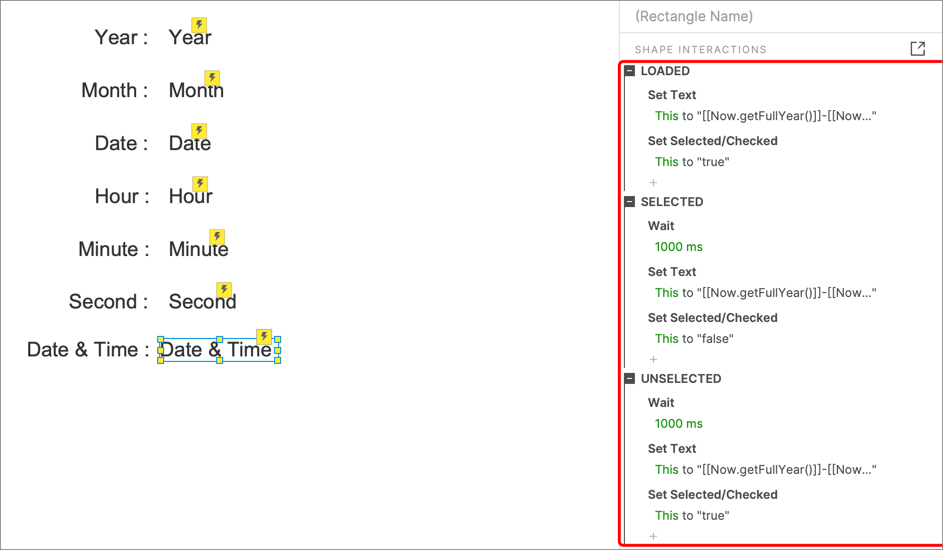Add action under LOADED with plus

[x=653, y=183]
